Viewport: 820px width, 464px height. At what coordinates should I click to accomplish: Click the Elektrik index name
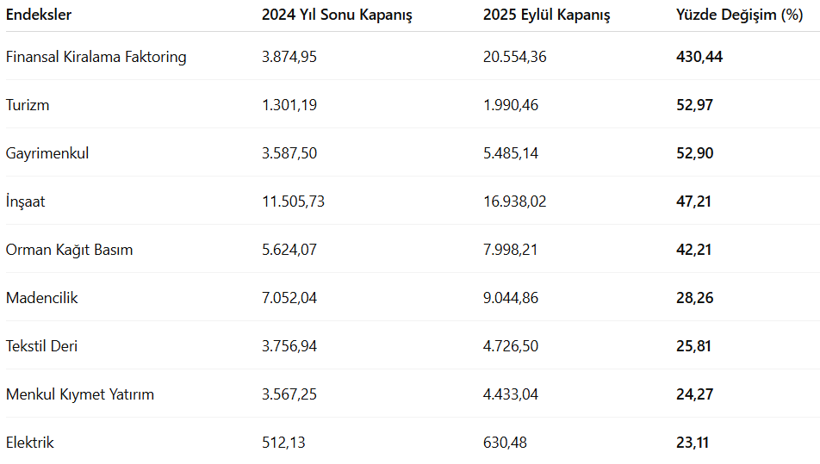[30, 442]
